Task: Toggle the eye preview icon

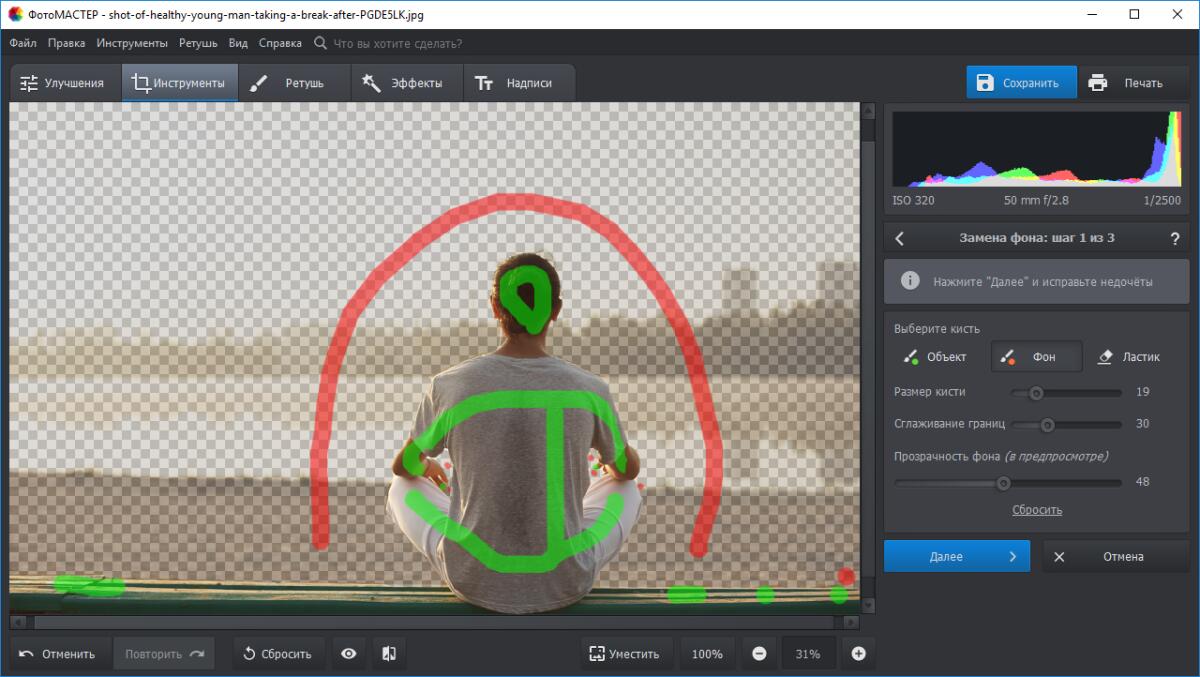Action: 349,654
